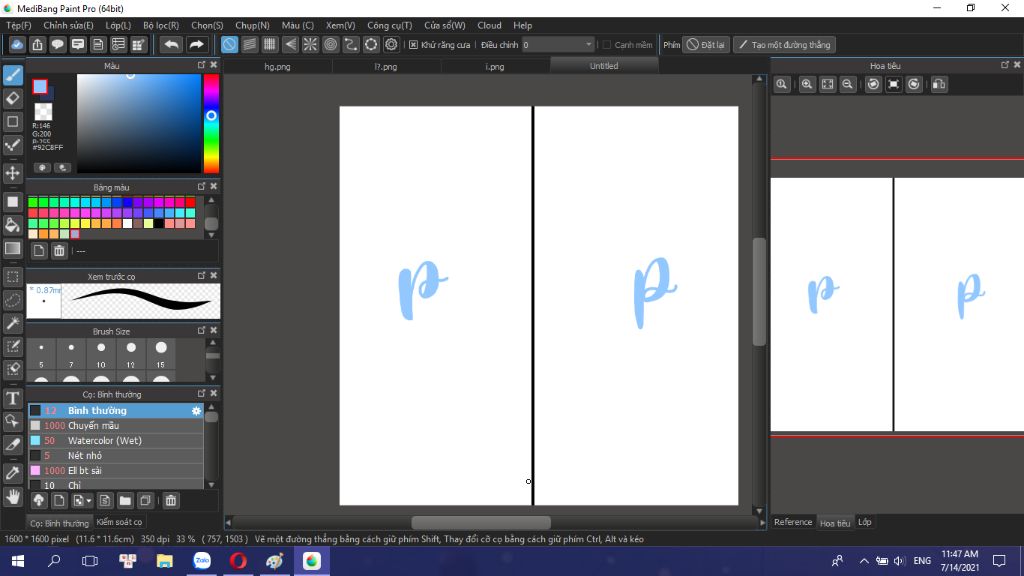
Task: Open the Điều chỉnh dropdown
Action: 558,44
